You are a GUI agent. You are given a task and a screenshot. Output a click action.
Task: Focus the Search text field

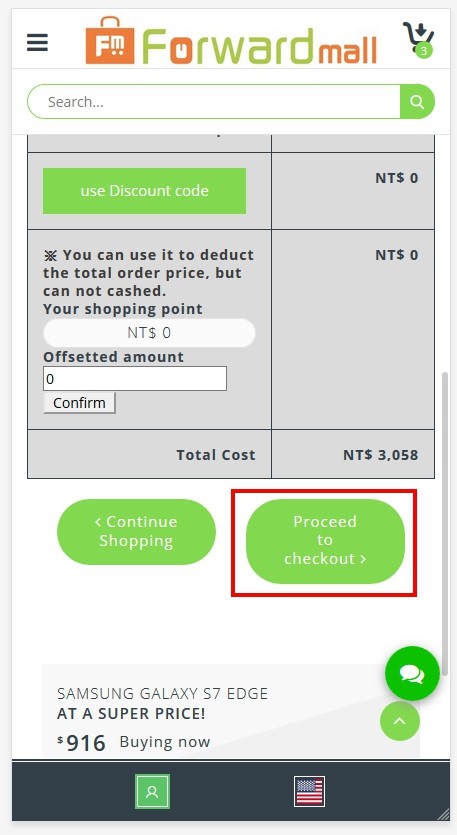(214, 102)
